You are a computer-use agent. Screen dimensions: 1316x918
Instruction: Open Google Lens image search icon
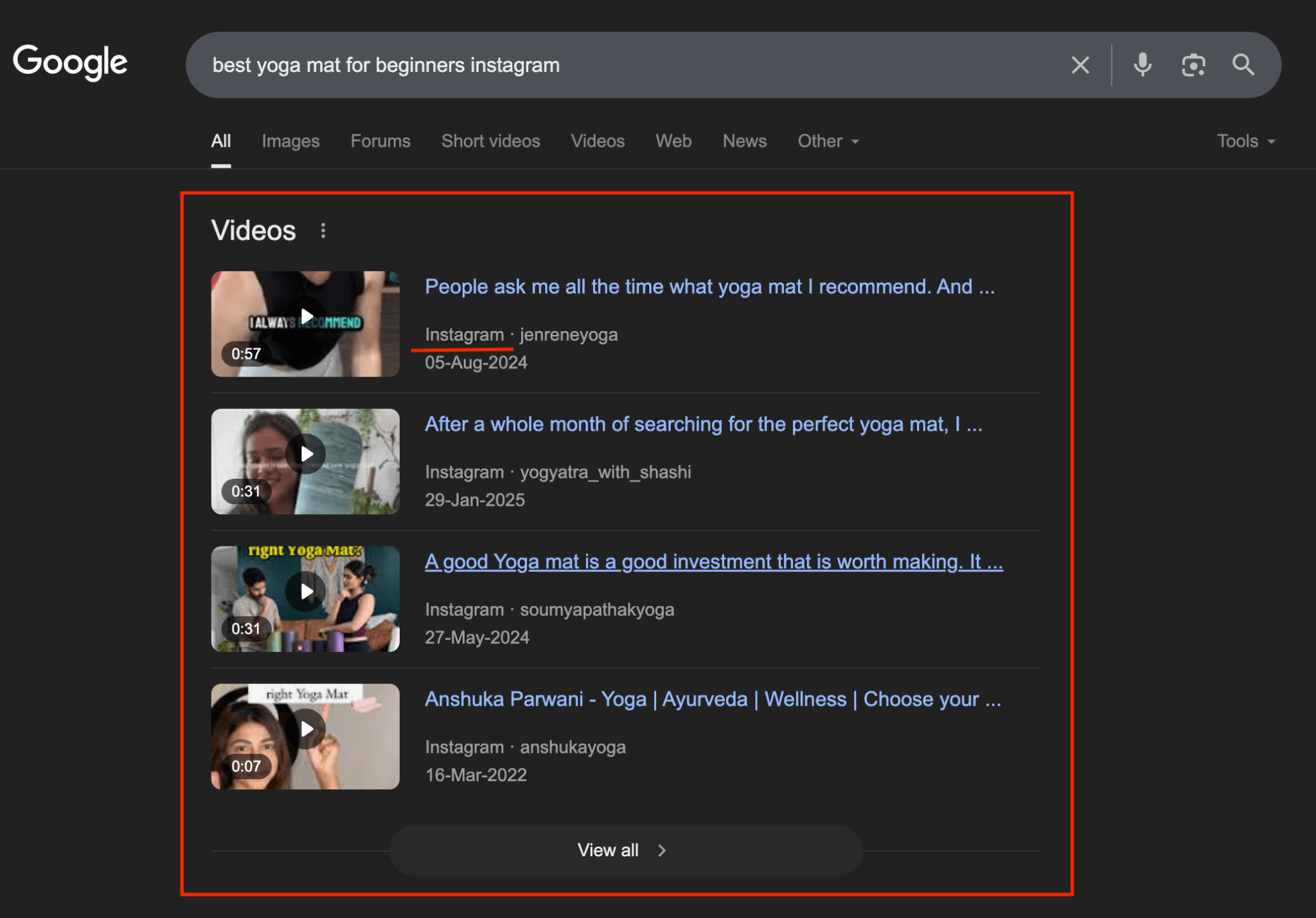click(x=1193, y=65)
